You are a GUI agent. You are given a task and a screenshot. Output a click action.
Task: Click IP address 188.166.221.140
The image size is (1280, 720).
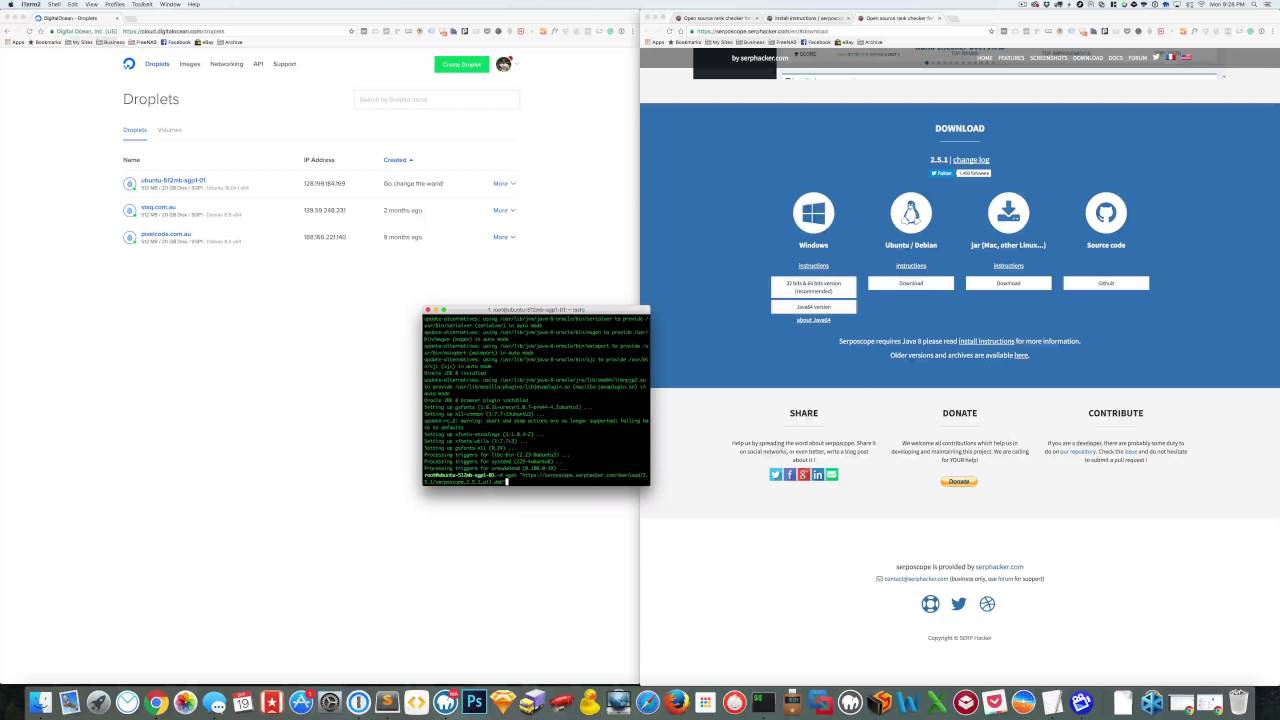coord(324,237)
